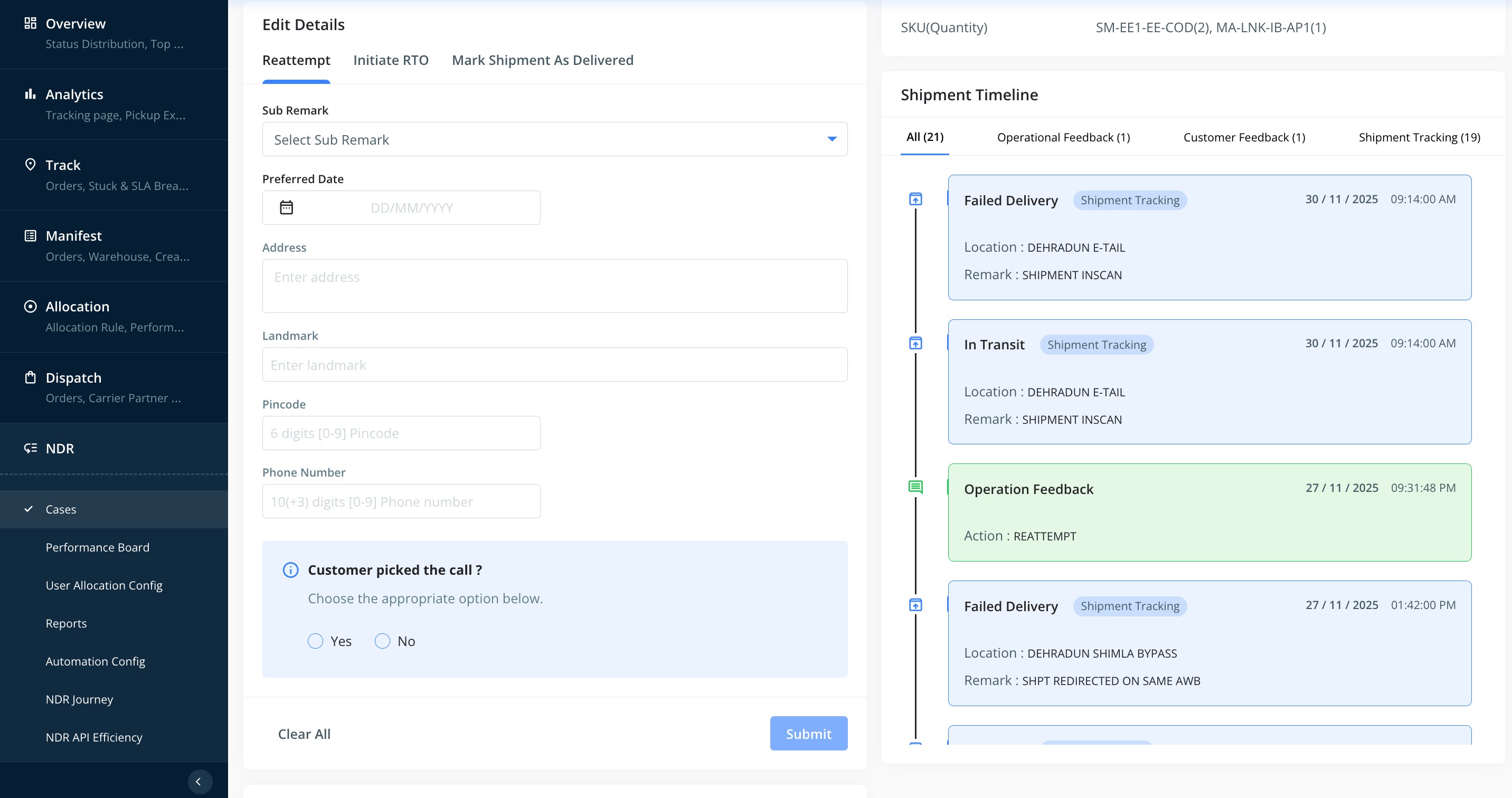Click the Dispatch clipboard icon
The image size is (1512, 798).
point(31,377)
